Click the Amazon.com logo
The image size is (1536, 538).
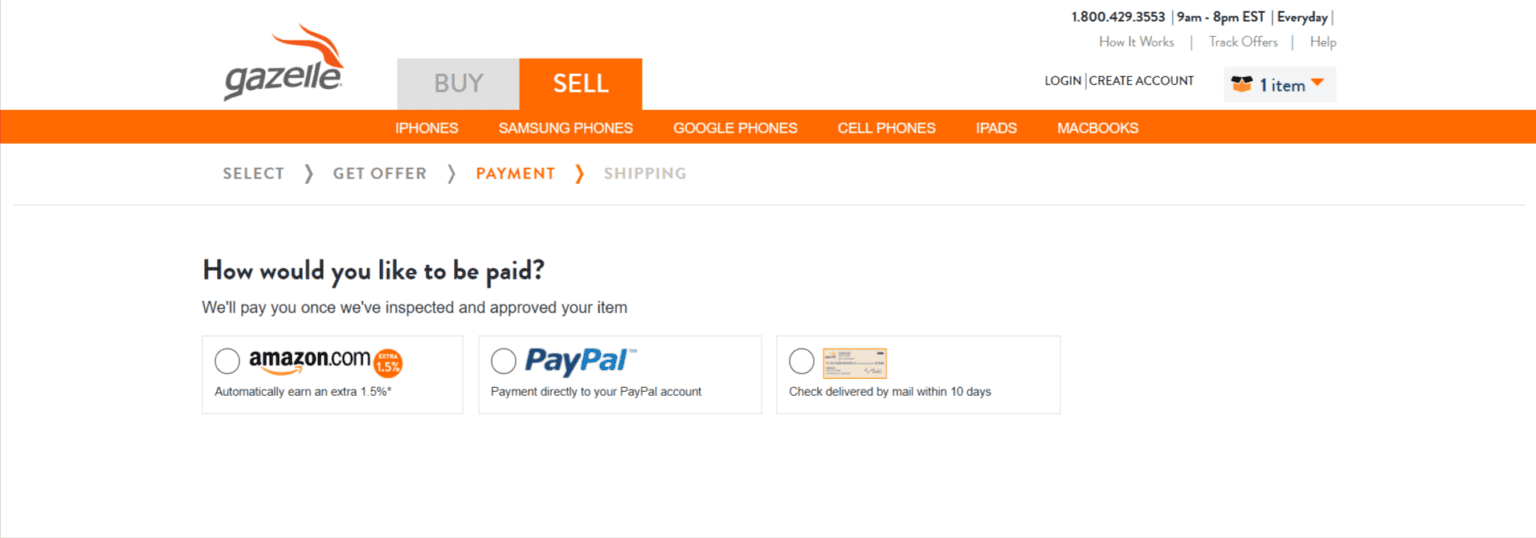(x=309, y=361)
